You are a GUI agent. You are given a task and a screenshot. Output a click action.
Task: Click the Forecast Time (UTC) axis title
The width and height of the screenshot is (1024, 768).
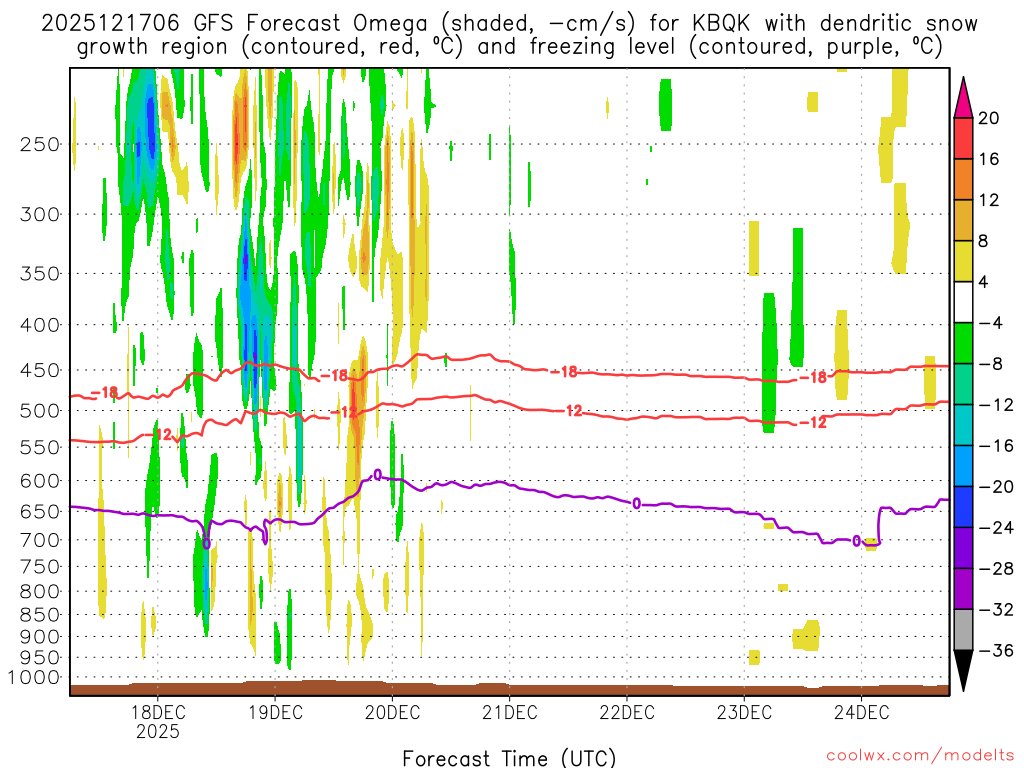pos(509,758)
